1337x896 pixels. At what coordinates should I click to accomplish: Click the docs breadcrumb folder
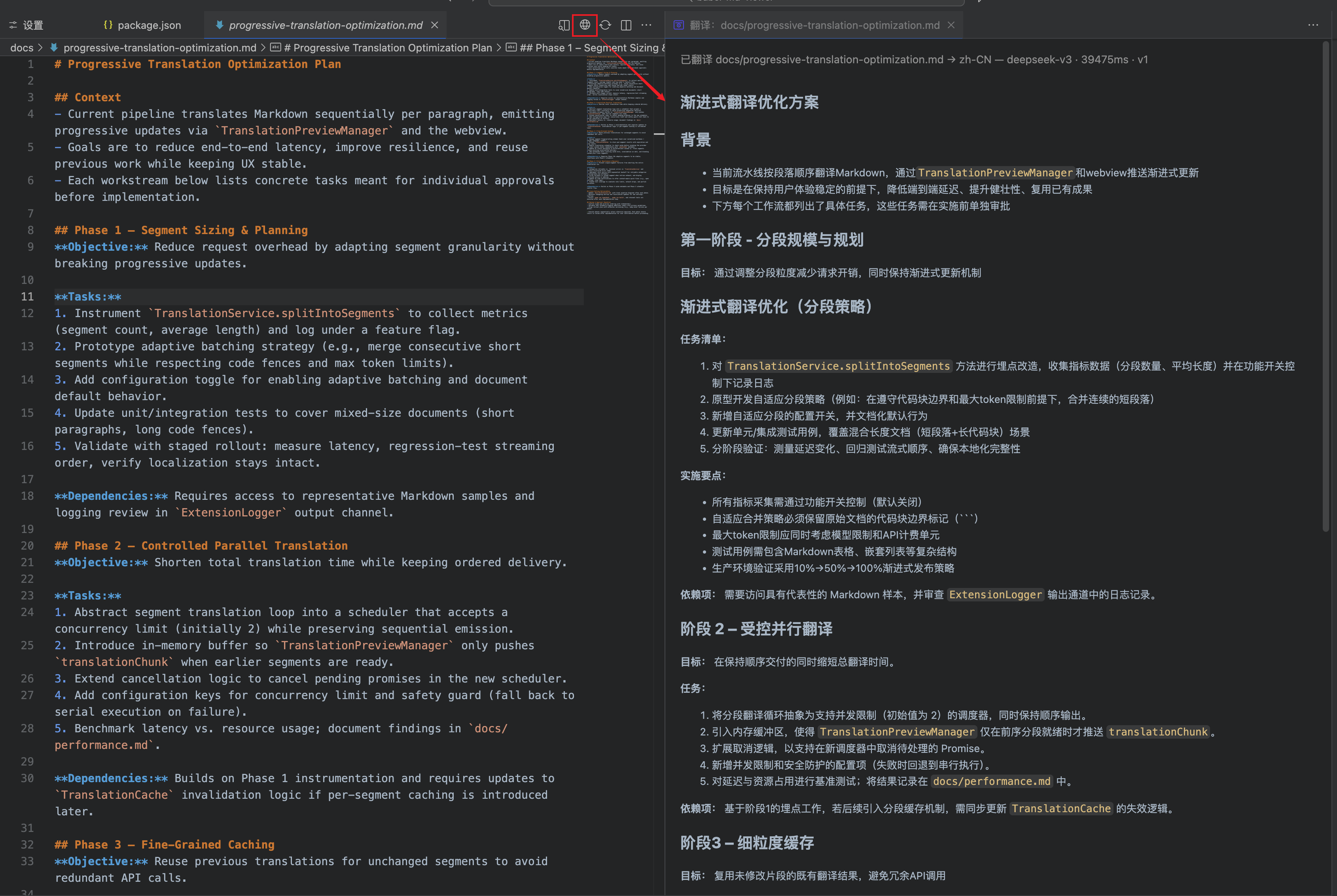coord(22,47)
